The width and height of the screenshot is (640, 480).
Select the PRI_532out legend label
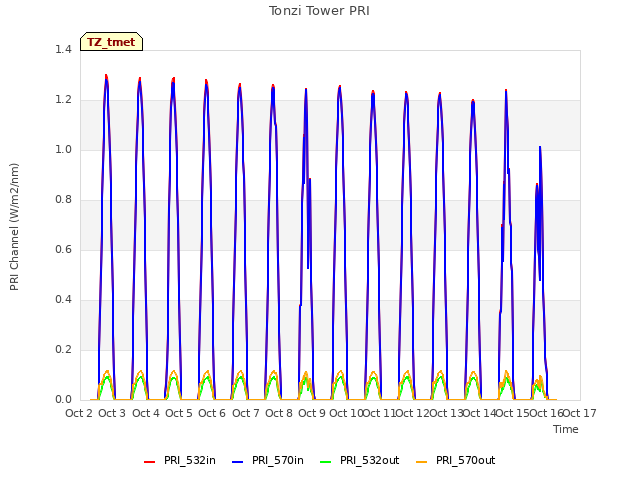(x=369, y=461)
